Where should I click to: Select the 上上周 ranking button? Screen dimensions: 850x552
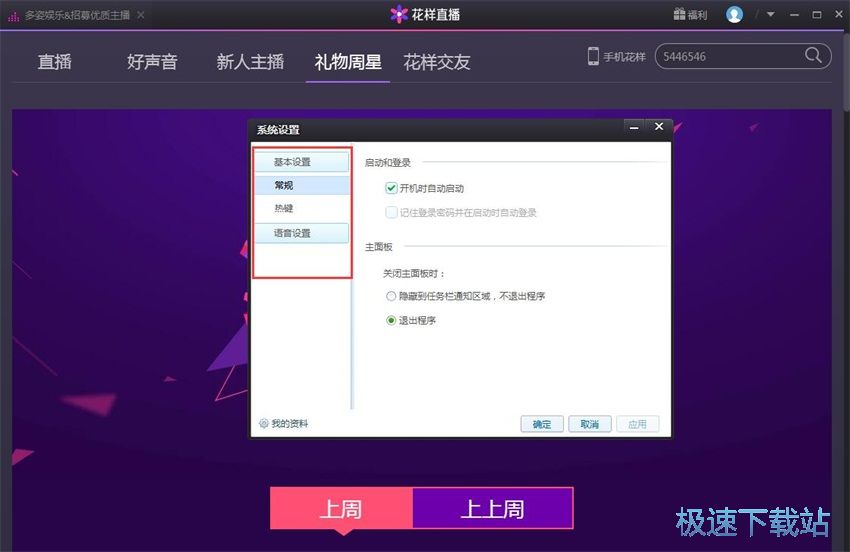click(x=493, y=509)
